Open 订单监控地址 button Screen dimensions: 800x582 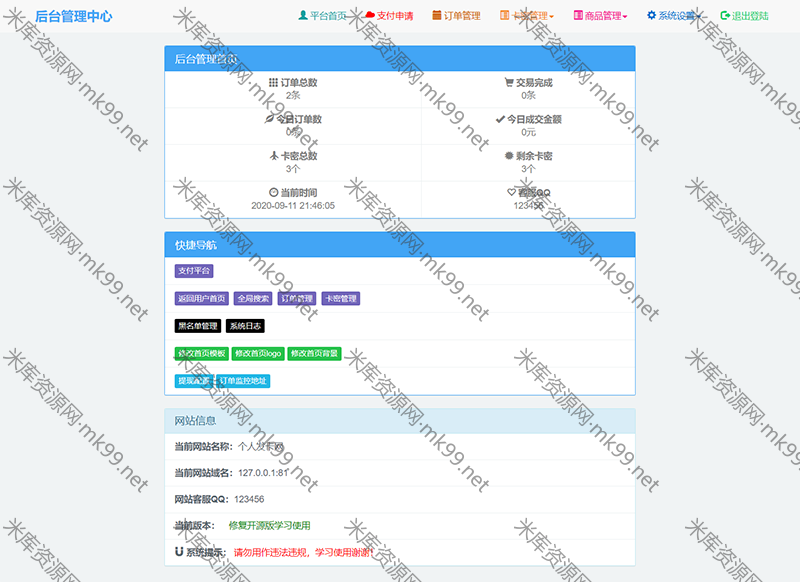[243, 381]
